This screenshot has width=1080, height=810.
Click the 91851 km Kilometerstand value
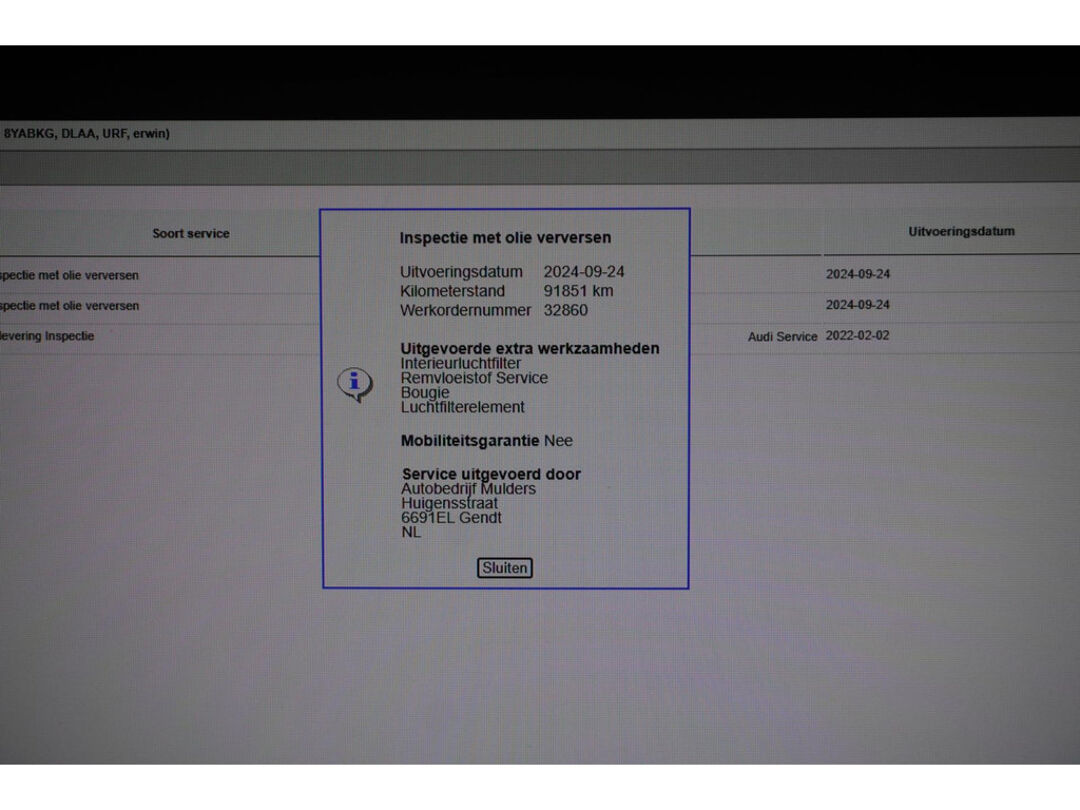coord(578,291)
